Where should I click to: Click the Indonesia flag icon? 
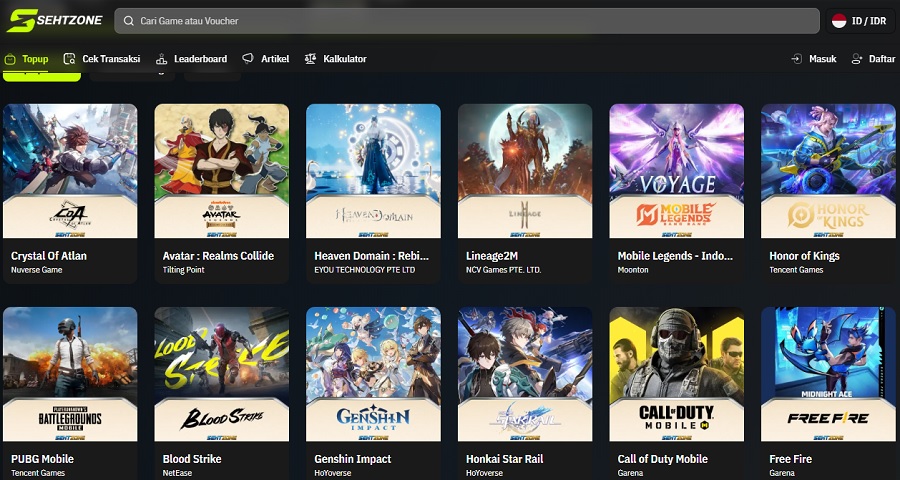pyautogui.click(x=839, y=21)
